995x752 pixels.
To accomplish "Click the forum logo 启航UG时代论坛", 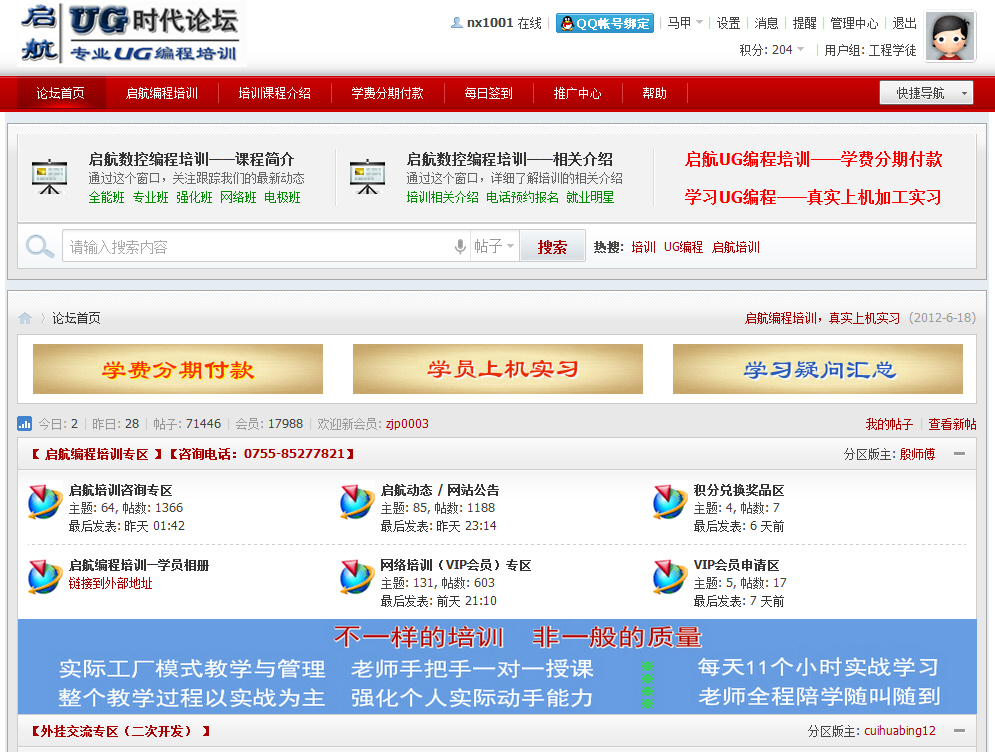I will coord(131,33).
